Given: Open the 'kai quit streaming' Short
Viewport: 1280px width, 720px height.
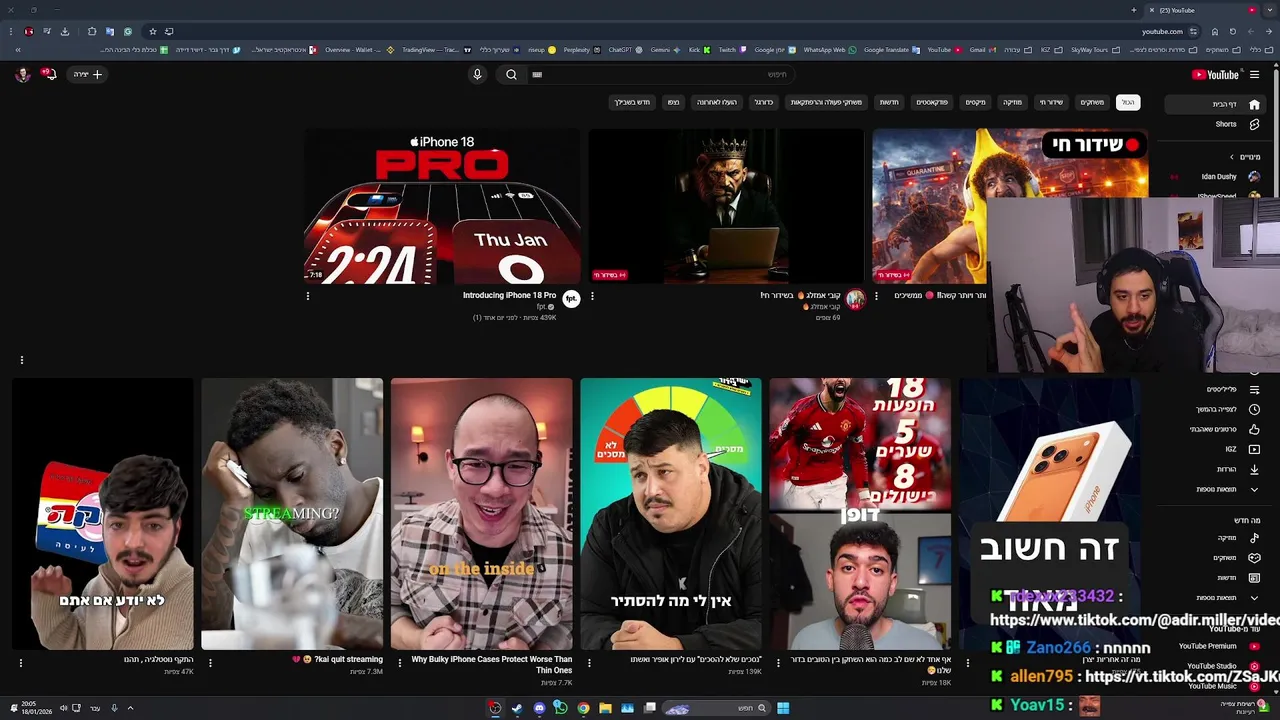Looking at the screenshot, I should [x=292, y=514].
